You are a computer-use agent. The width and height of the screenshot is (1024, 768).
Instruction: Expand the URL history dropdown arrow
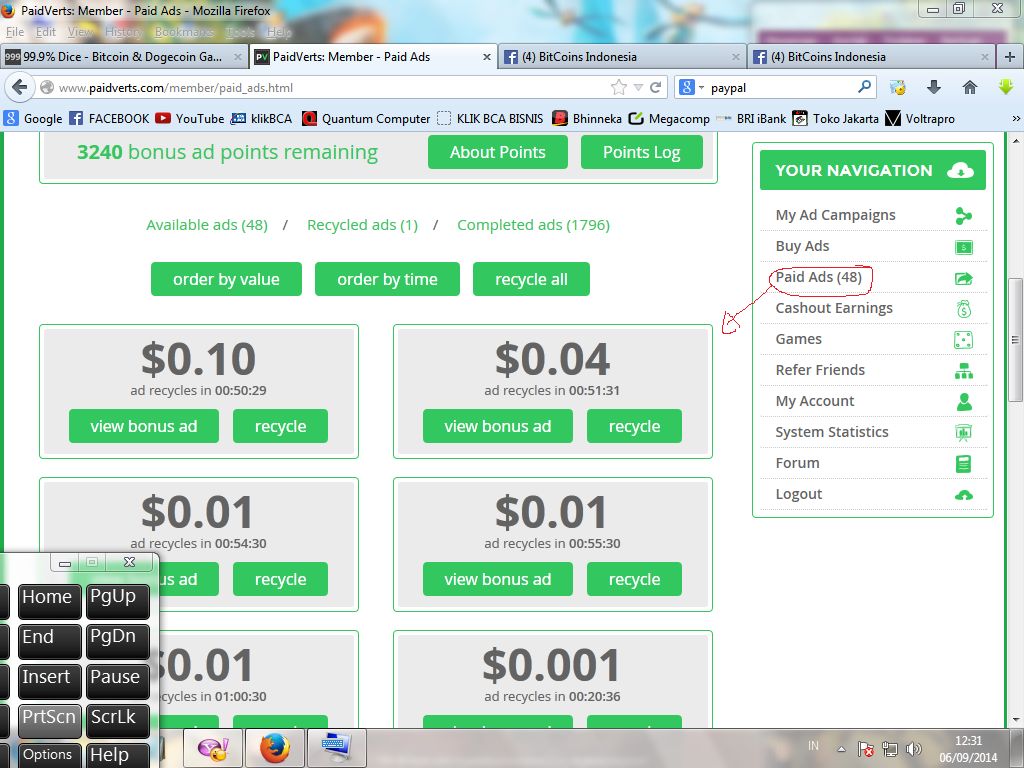(x=638, y=87)
